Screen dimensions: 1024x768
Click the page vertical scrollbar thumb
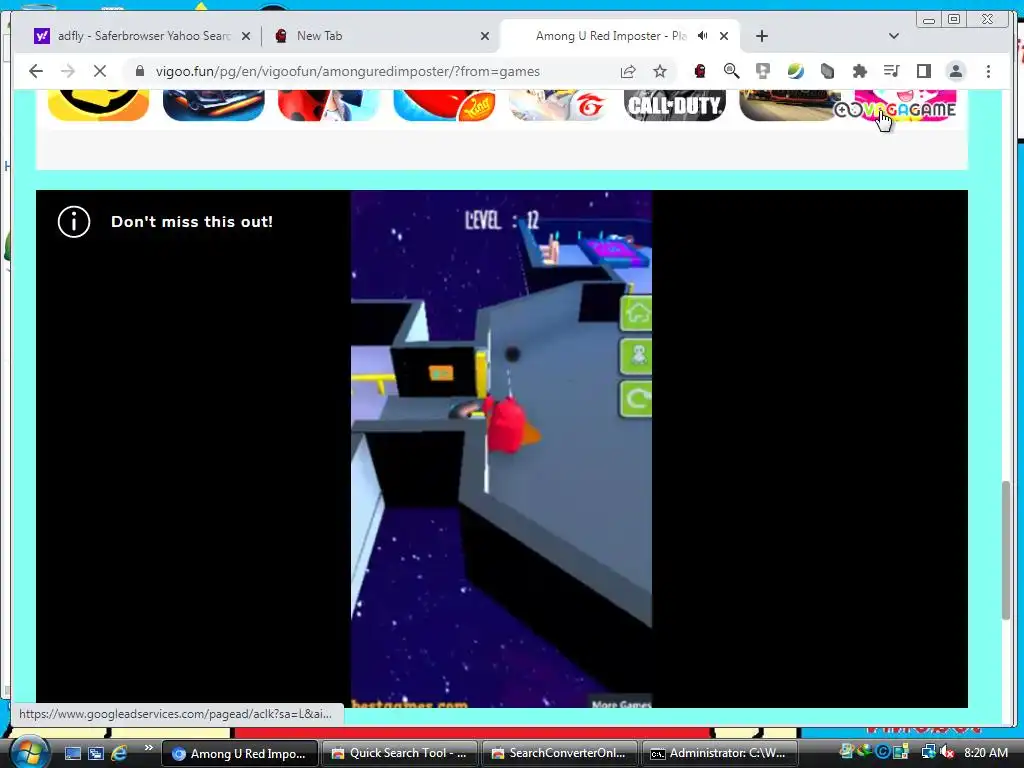click(1006, 550)
